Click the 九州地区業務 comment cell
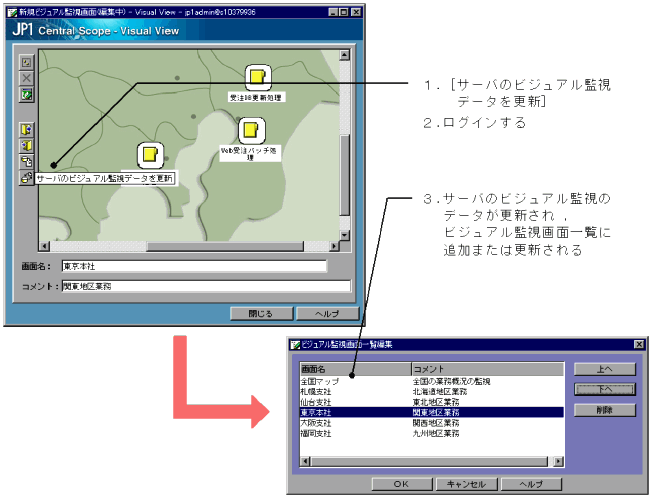 (436, 433)
